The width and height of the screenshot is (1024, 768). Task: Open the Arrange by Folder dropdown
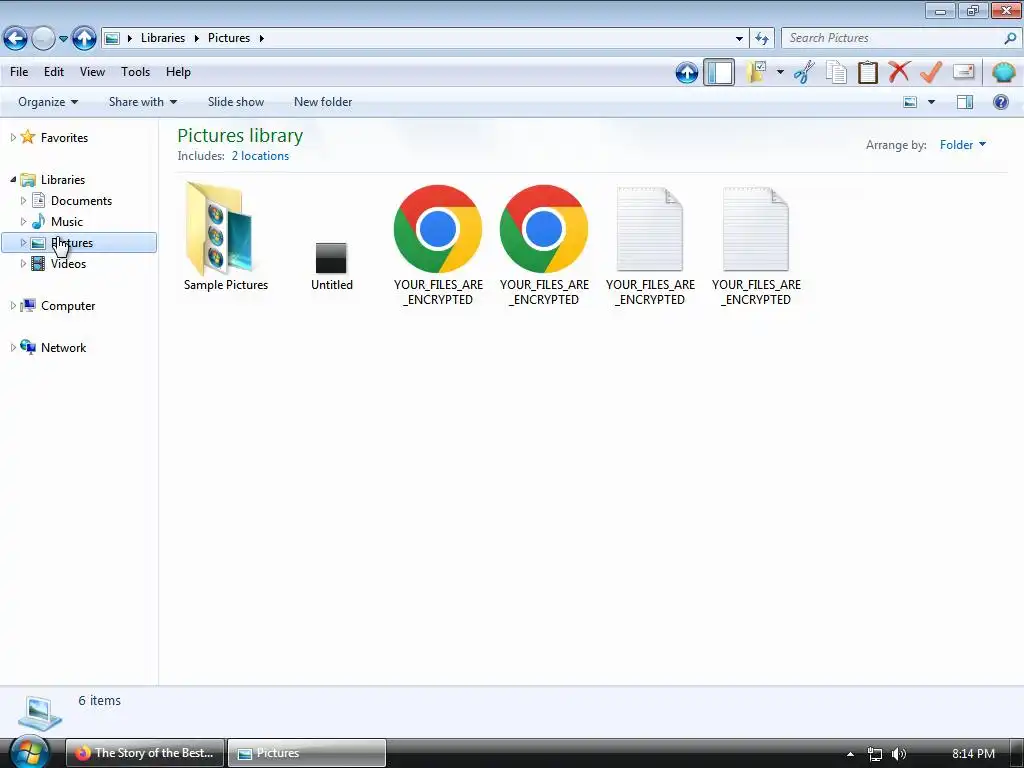point(963,145)
